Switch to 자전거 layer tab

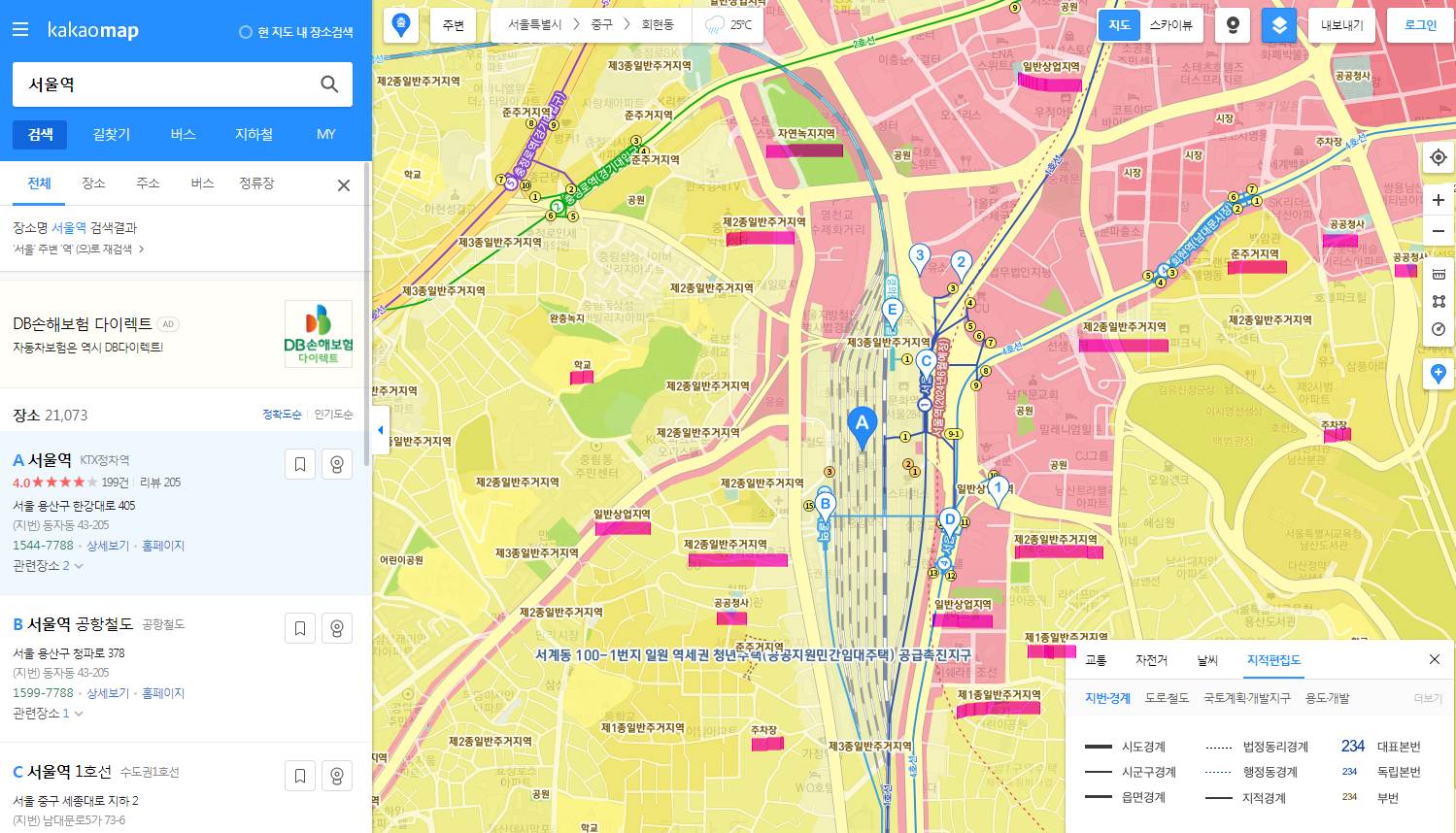[x=1151, y=660]
